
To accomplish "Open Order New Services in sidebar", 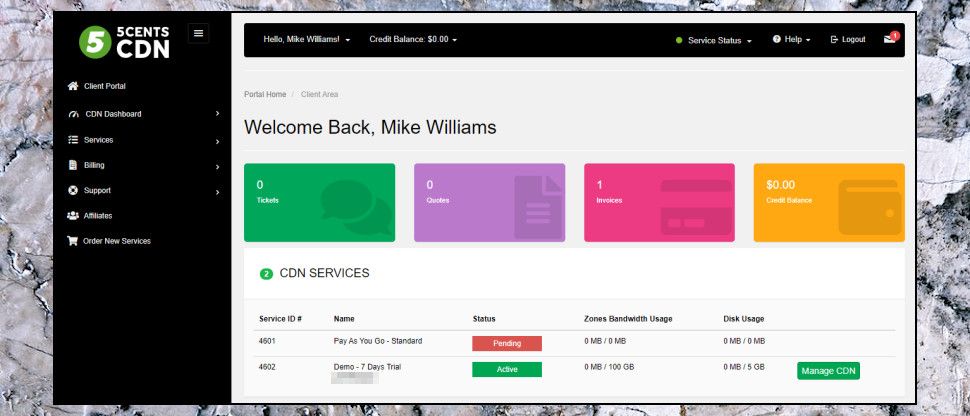I will point(117,241).
